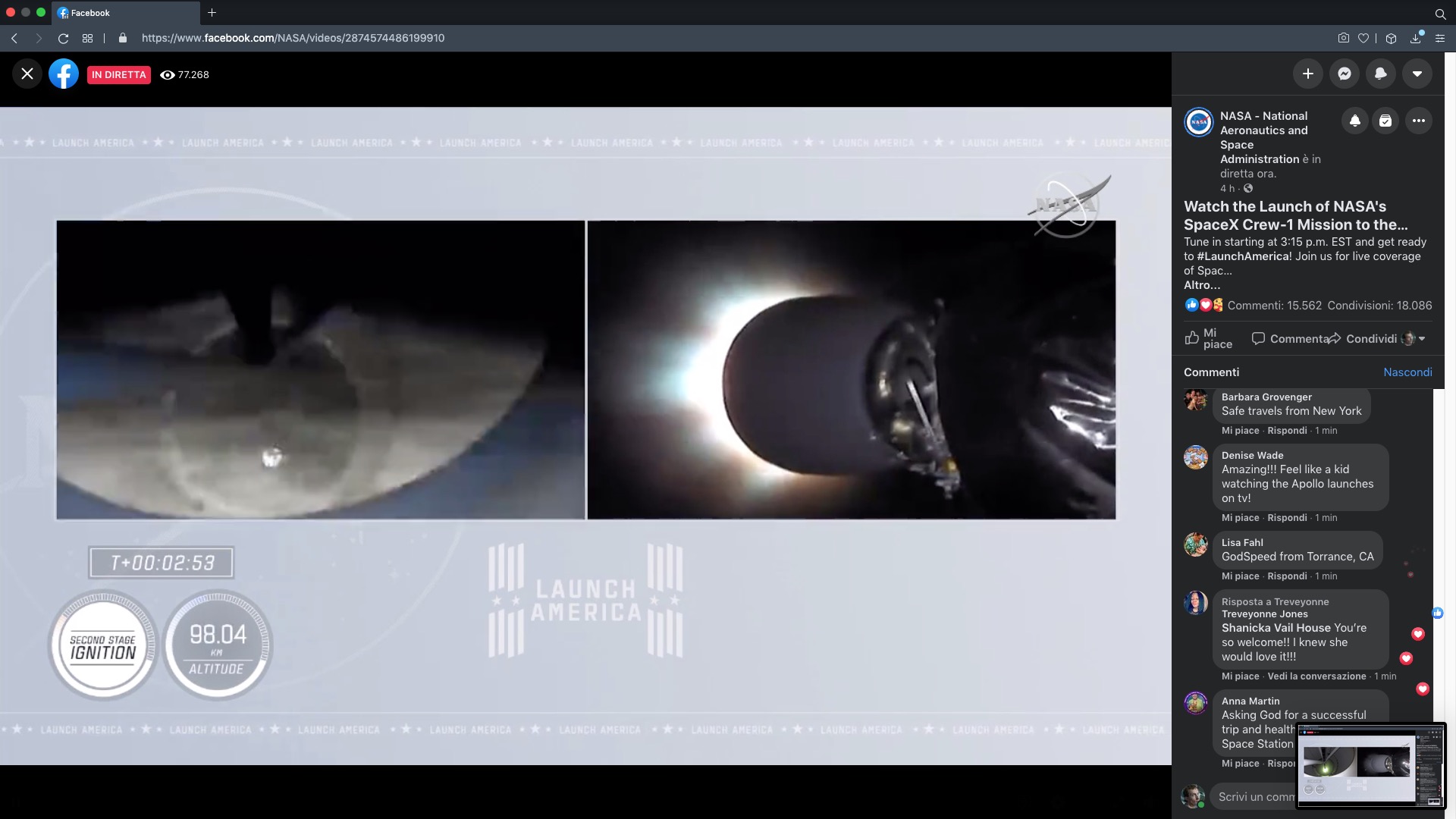The image size is (1456, 819).
Task: Open the NASA profile picture
Action: coord(1199,122)
